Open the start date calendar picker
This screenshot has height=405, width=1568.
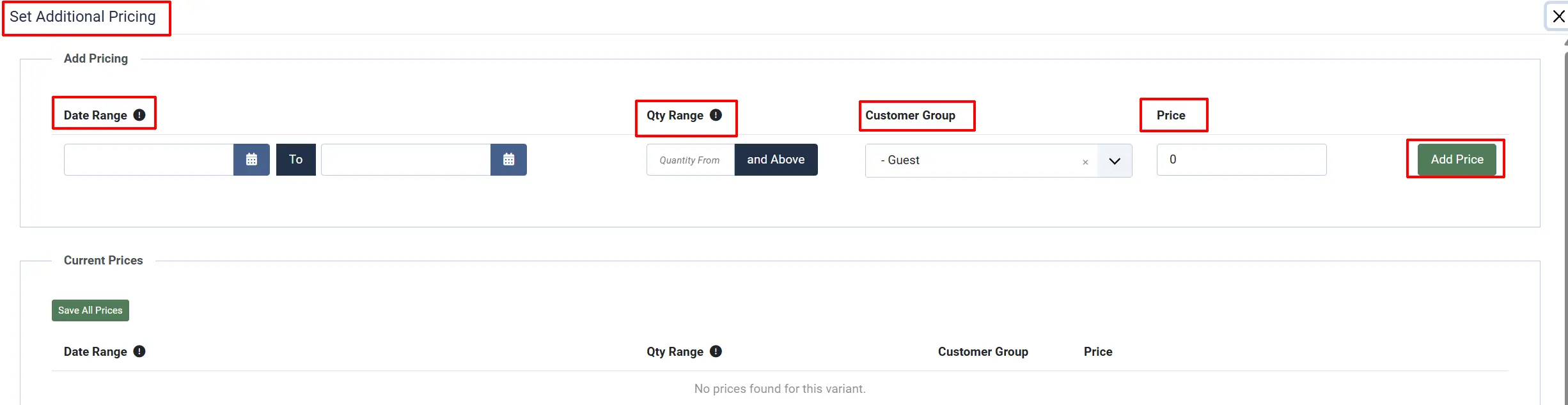click(x=251, y=160)
